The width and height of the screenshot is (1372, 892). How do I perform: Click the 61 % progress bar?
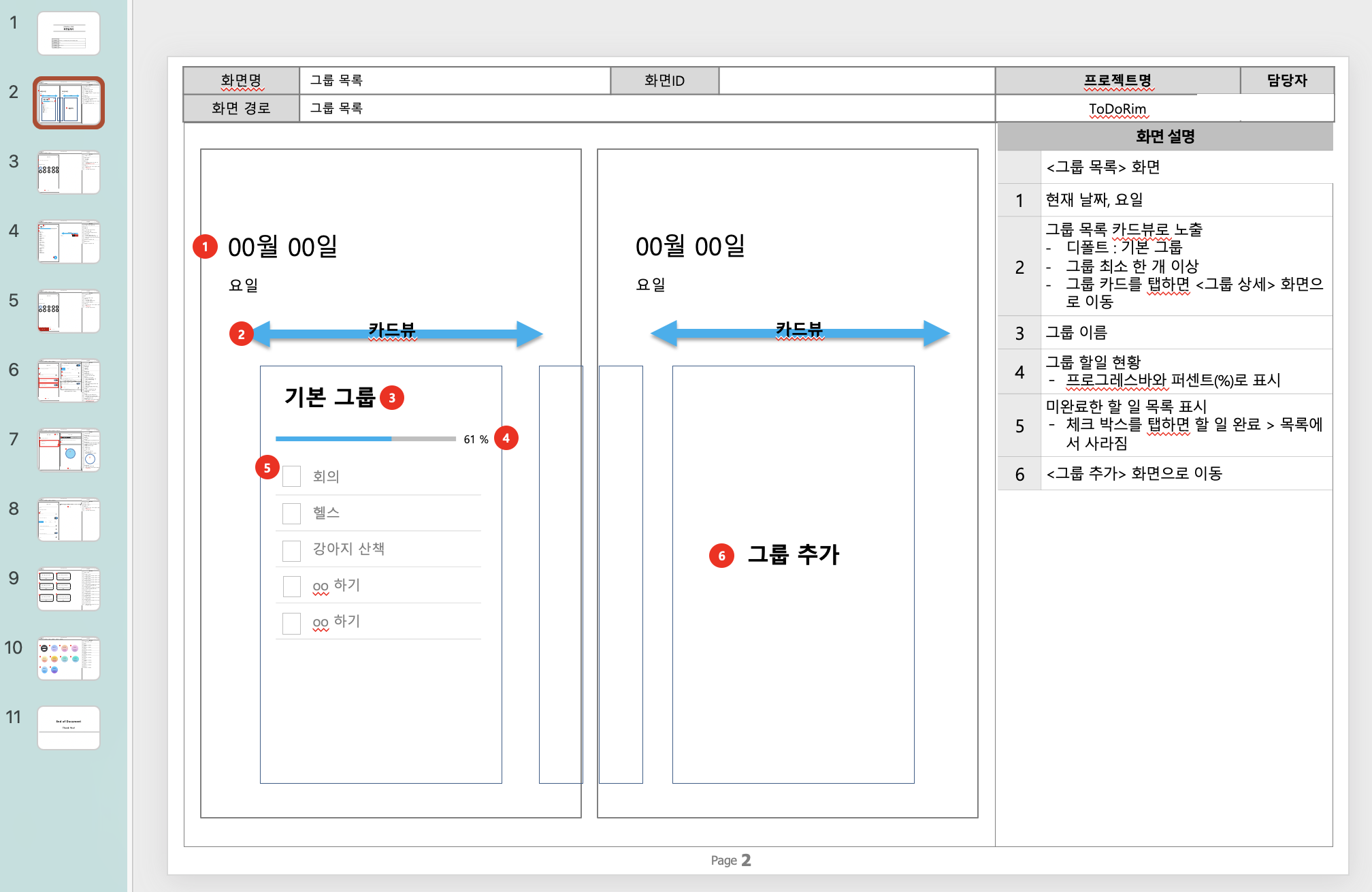pyautogui.click(x=365, y=439)
